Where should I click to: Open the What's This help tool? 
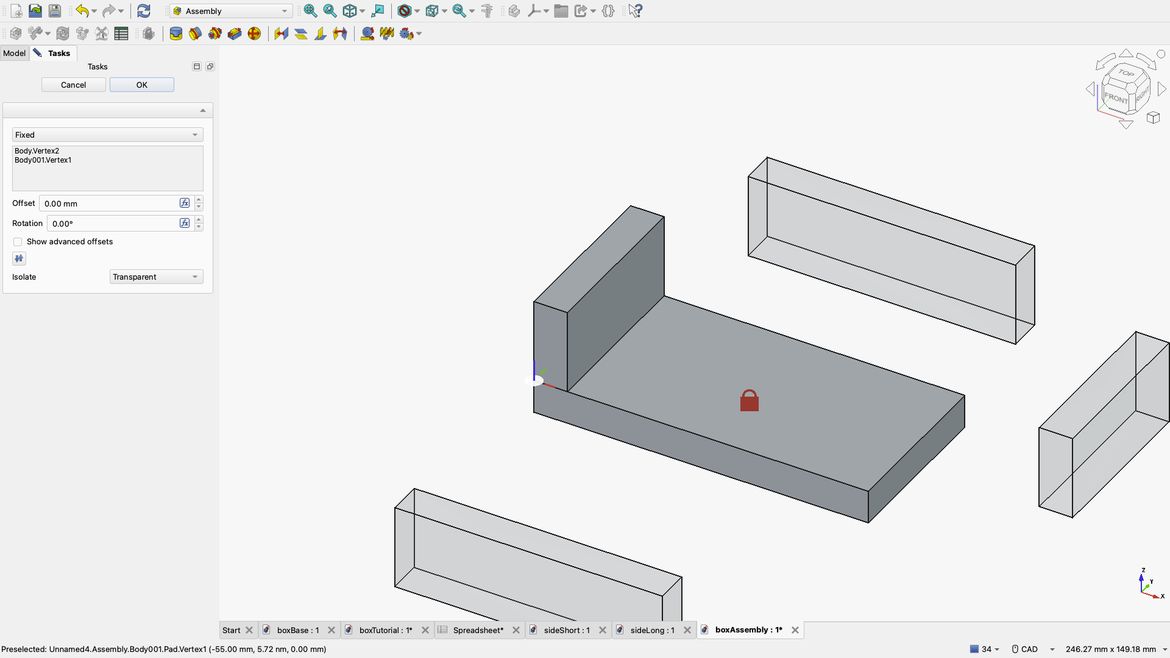click(635, 10)
